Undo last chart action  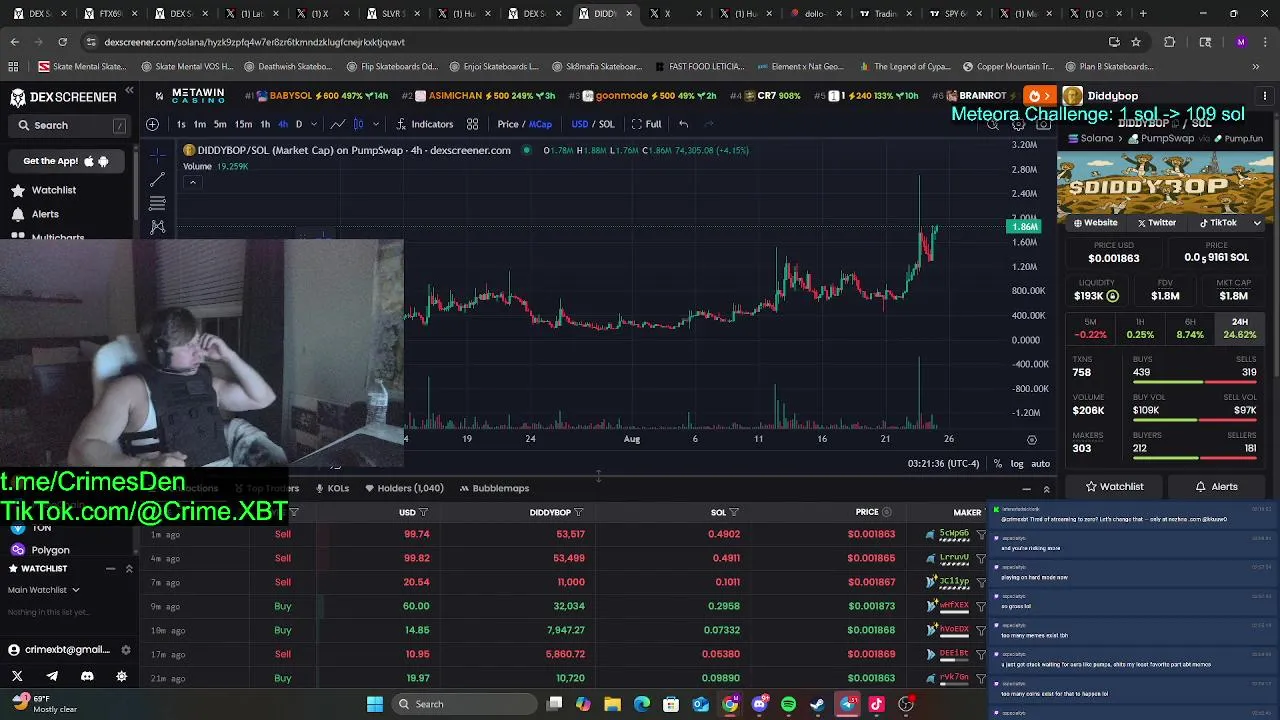683,124
